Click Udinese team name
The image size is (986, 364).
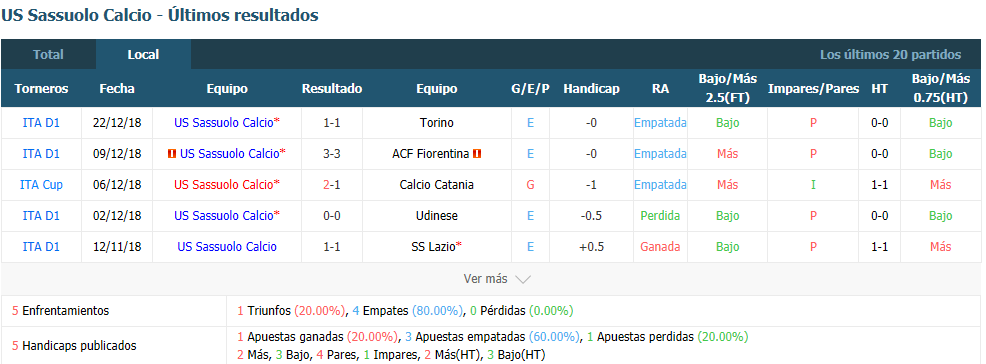click(437, 216)
